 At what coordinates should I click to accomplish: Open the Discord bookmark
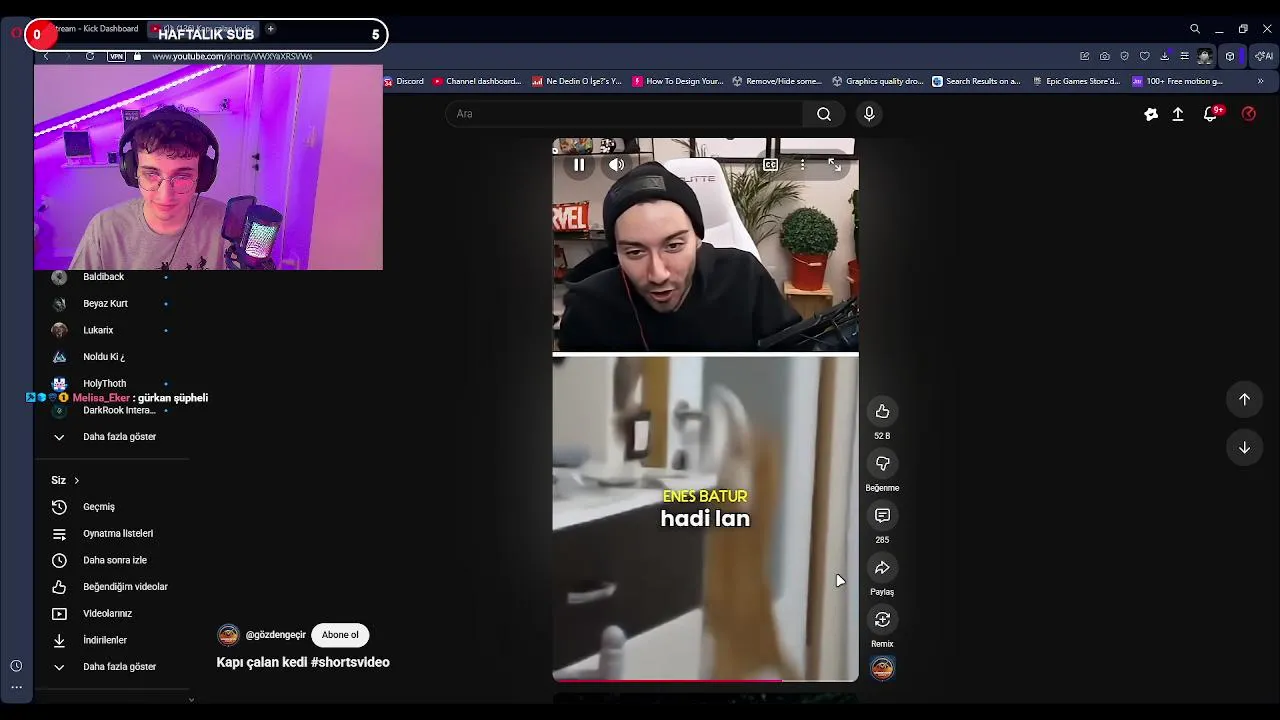coord(404,81)
